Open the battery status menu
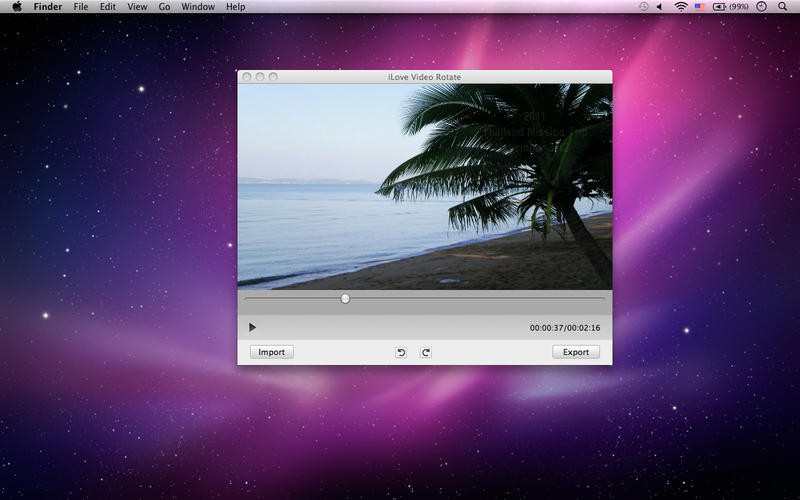Screen dimensions: 800x500 (730, 7)
